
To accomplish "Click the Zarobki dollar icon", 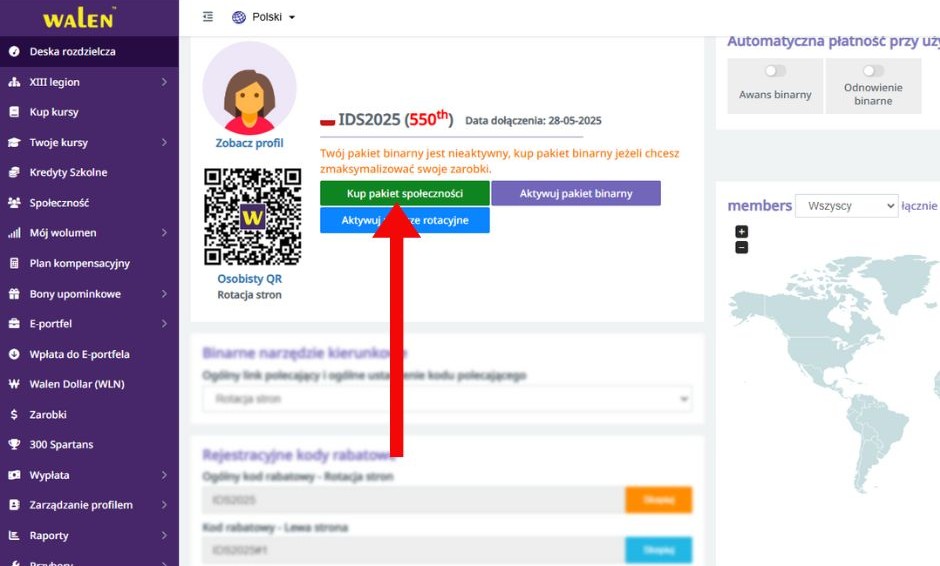I will (14, 414).
